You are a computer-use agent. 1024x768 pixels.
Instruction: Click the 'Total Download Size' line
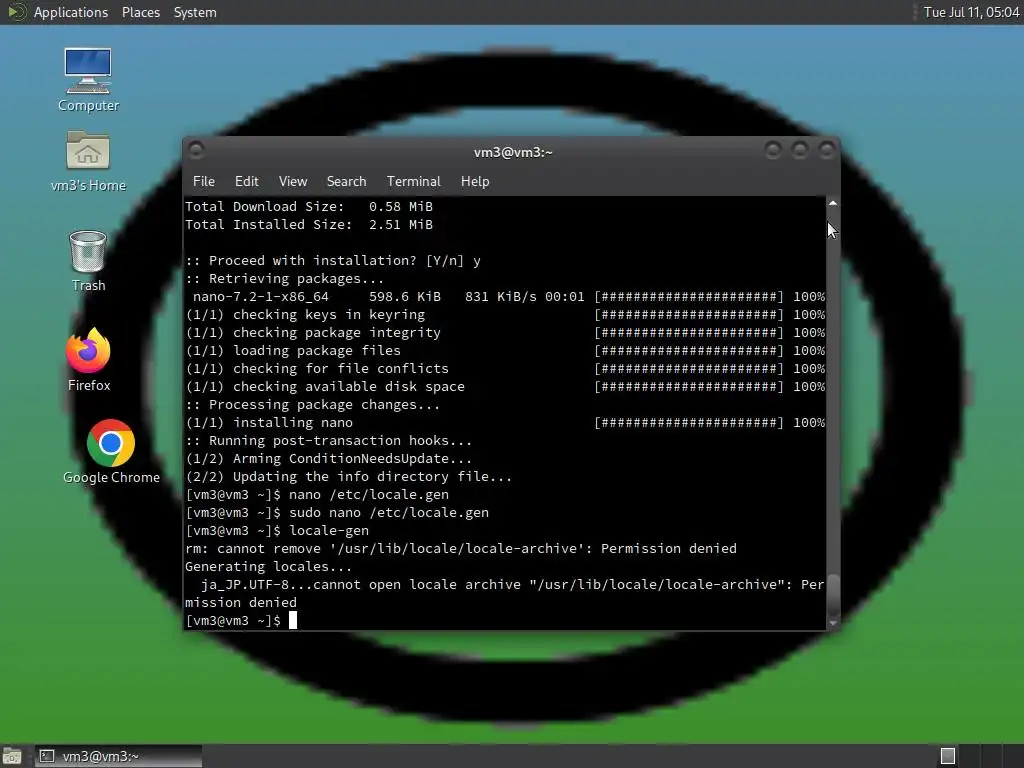pyautogui.click(x=309, y=206)
